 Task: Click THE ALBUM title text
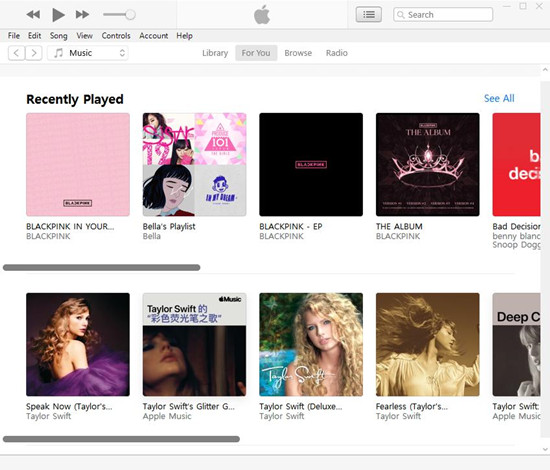399,227
